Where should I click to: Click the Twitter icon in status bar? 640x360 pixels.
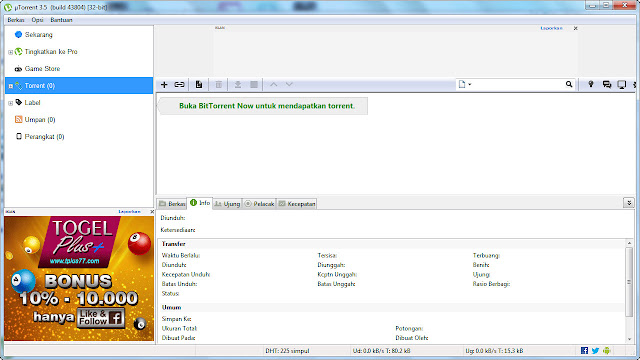596,351
